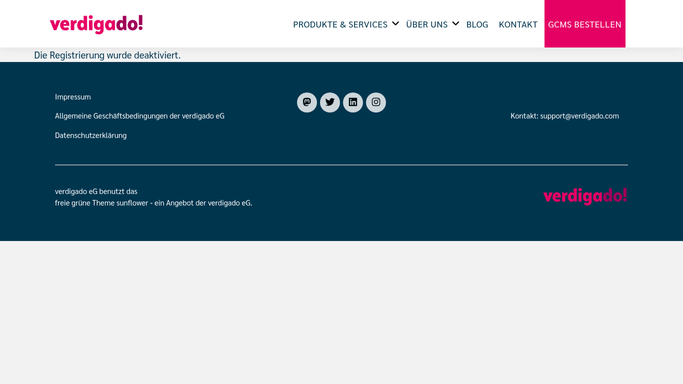Expand Über Uns chevron
Viewport: 683px width, 384px height.
(456, 24)
